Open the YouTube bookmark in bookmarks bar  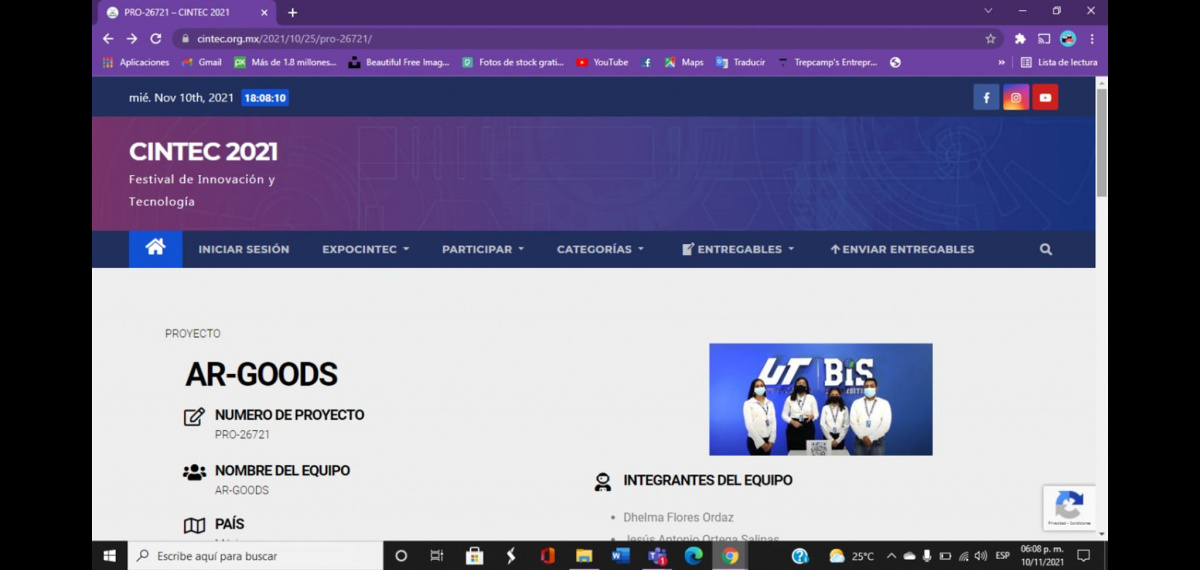pos(602,62)
